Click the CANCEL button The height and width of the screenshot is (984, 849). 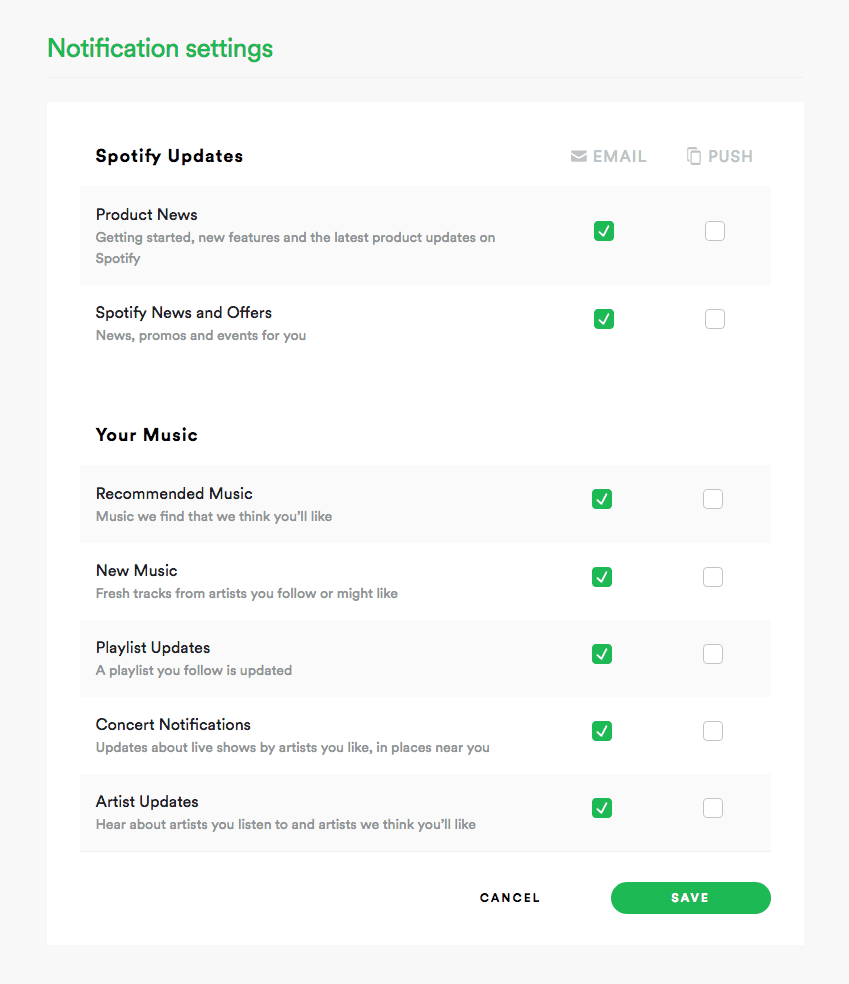point(510,898)
